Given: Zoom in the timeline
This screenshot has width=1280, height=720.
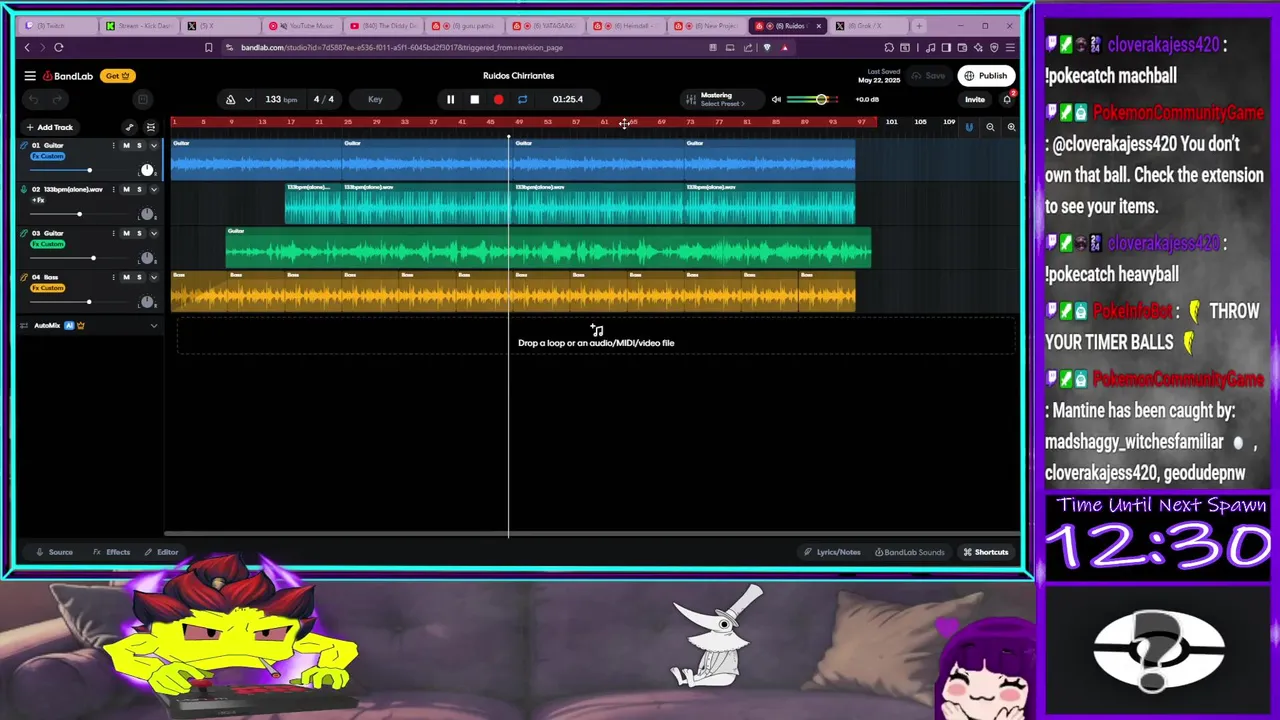Looking at the screenshot, I should pyautogui.click(x=1011, y=127).
